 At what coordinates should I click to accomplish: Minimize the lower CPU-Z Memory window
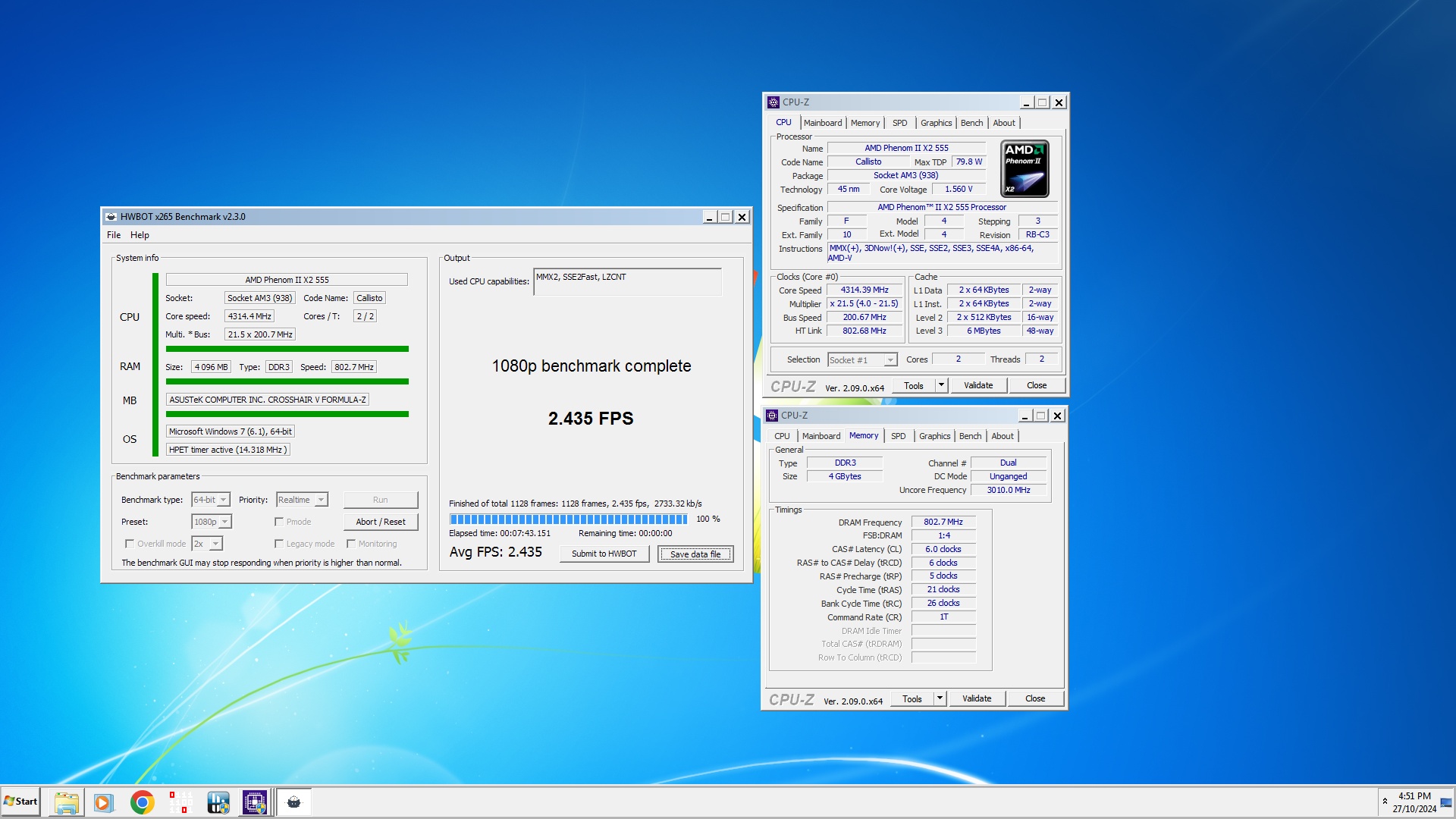[x=1025, y=416]
